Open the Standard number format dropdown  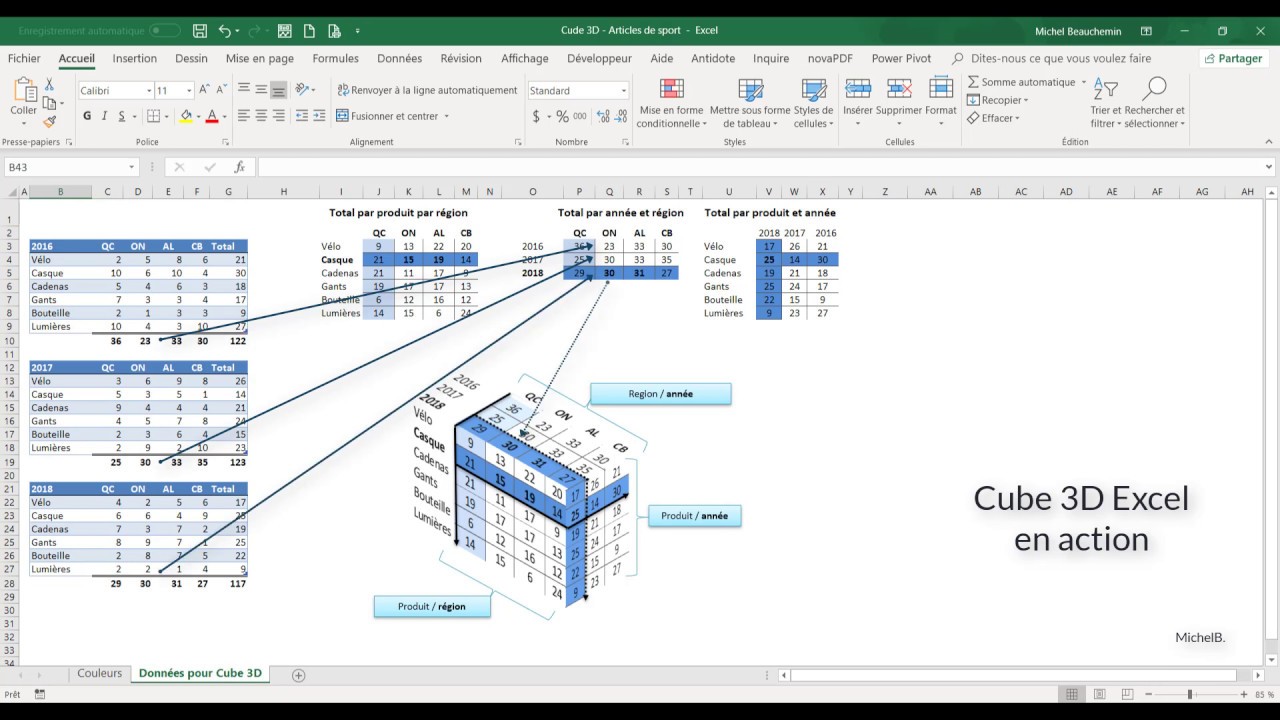pos(624,91)
